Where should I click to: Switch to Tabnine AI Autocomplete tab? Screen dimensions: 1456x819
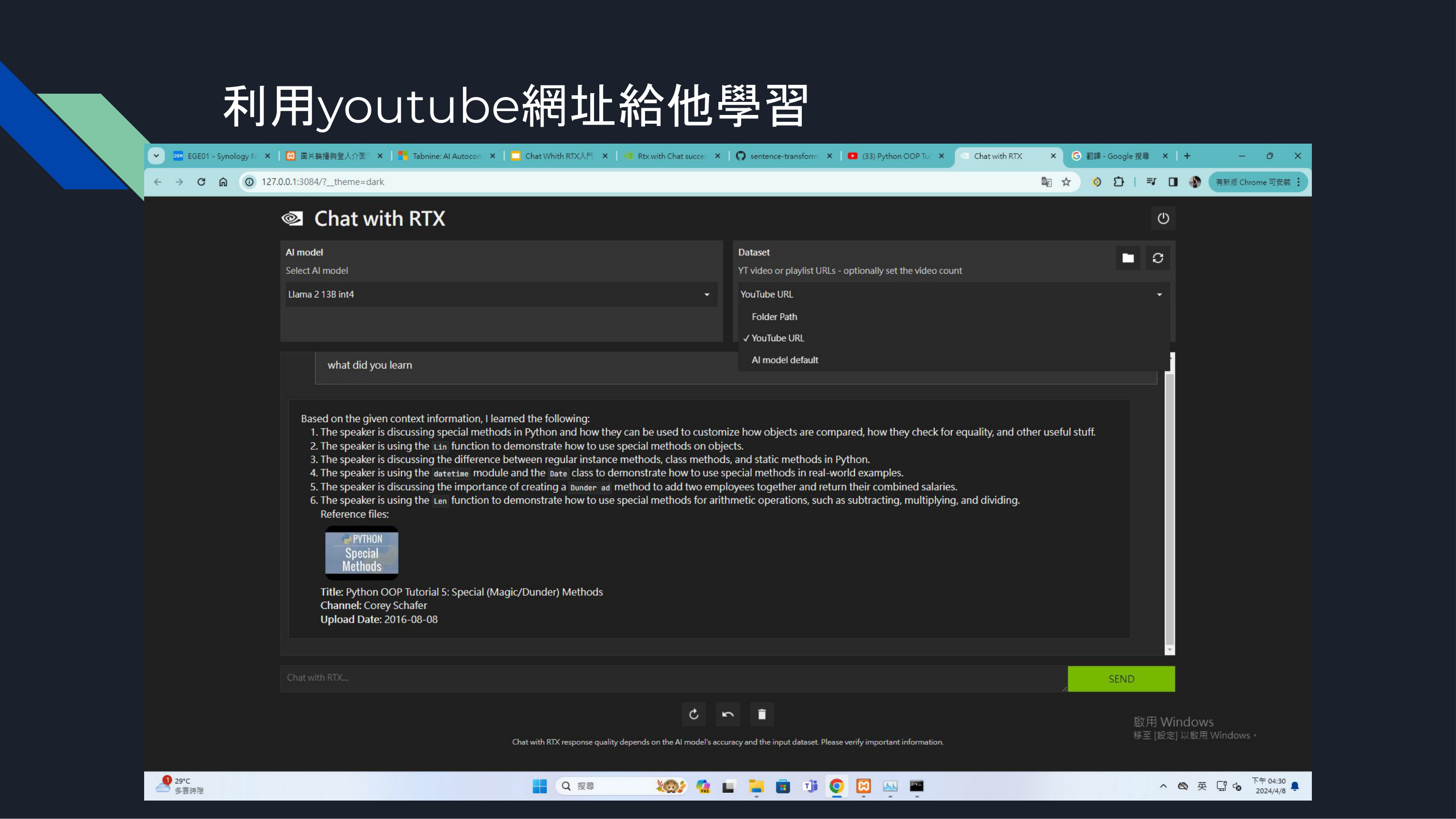click(446, 156)
